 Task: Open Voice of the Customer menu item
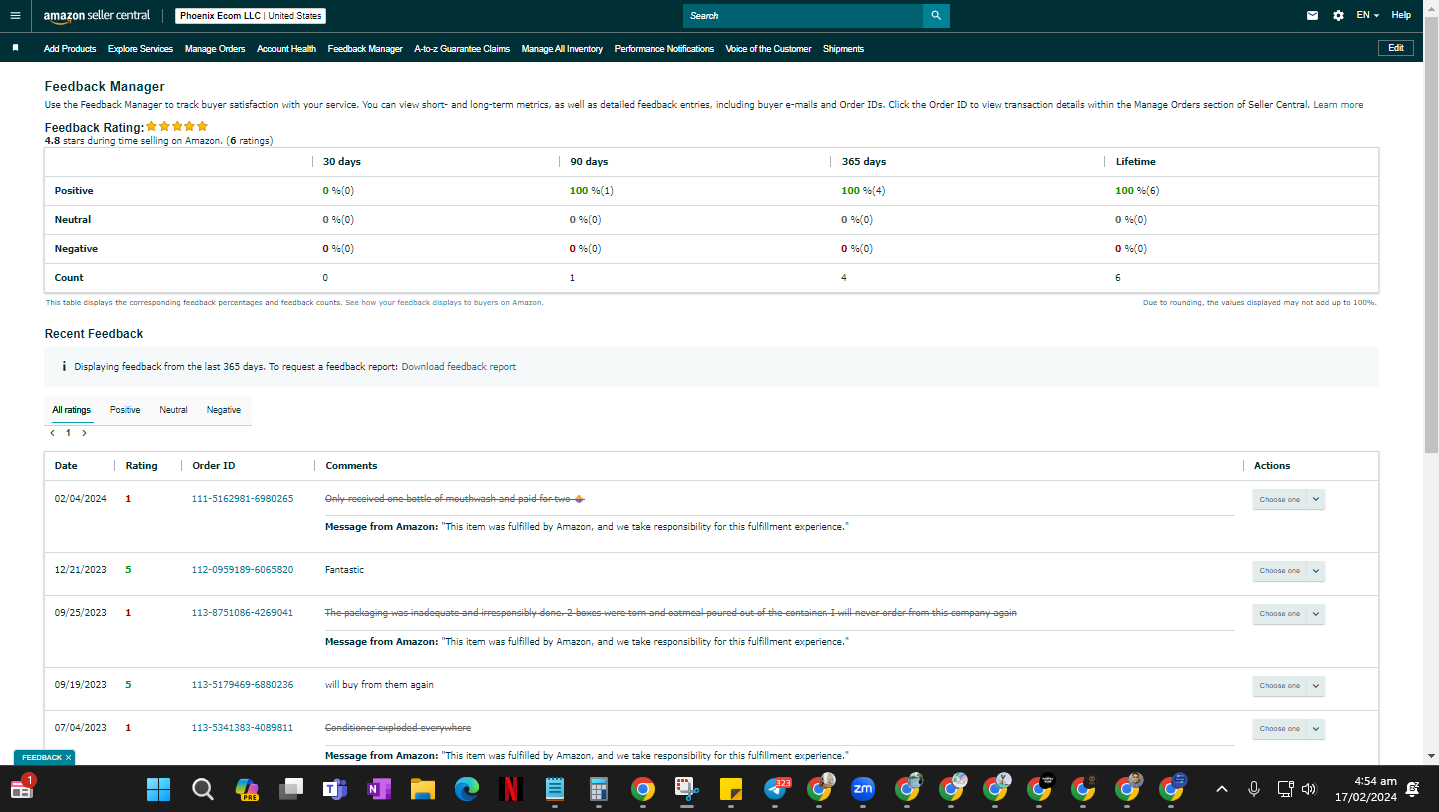click(x=768, y=49)
